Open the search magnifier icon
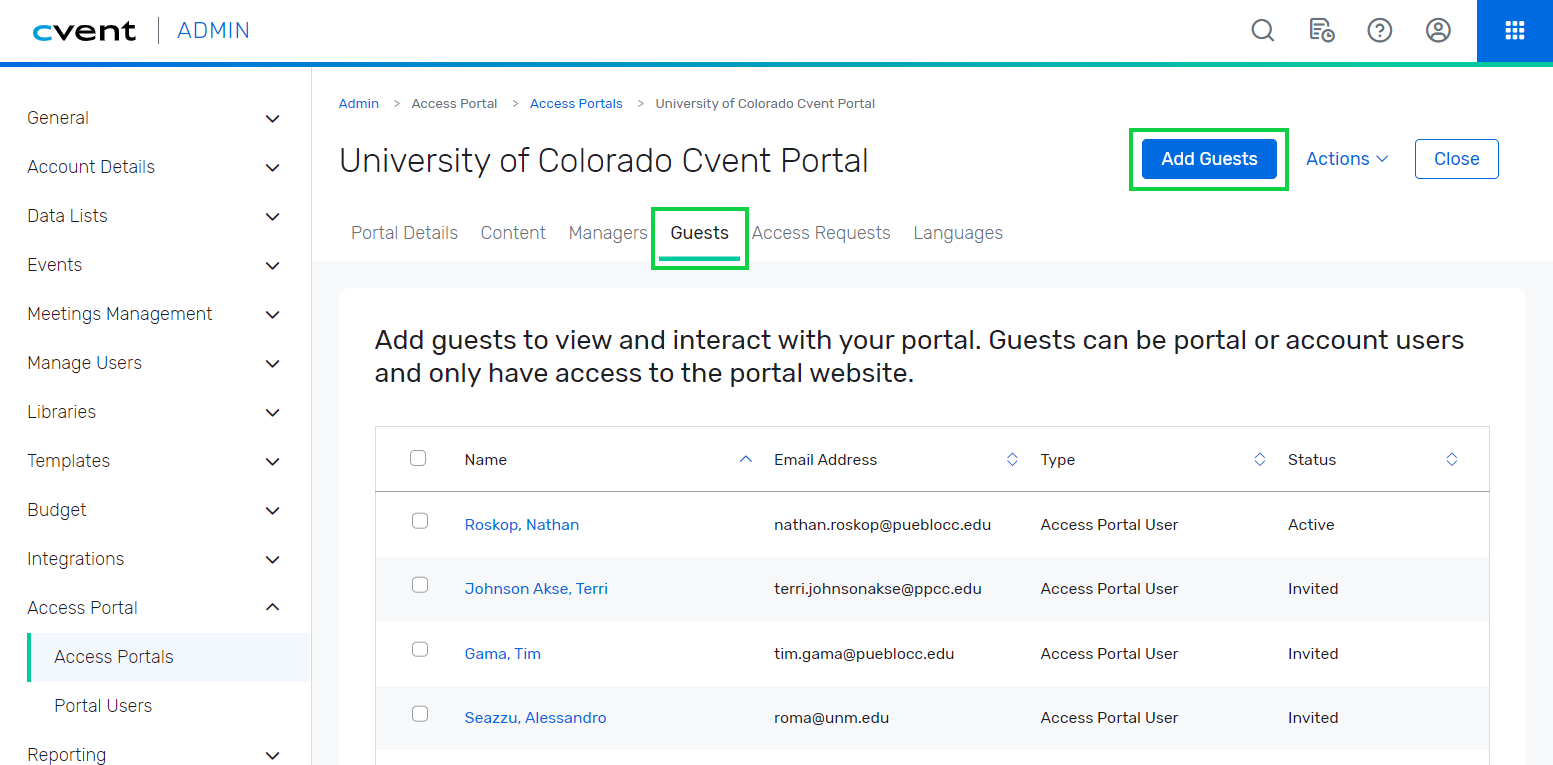 [1263, 31]
